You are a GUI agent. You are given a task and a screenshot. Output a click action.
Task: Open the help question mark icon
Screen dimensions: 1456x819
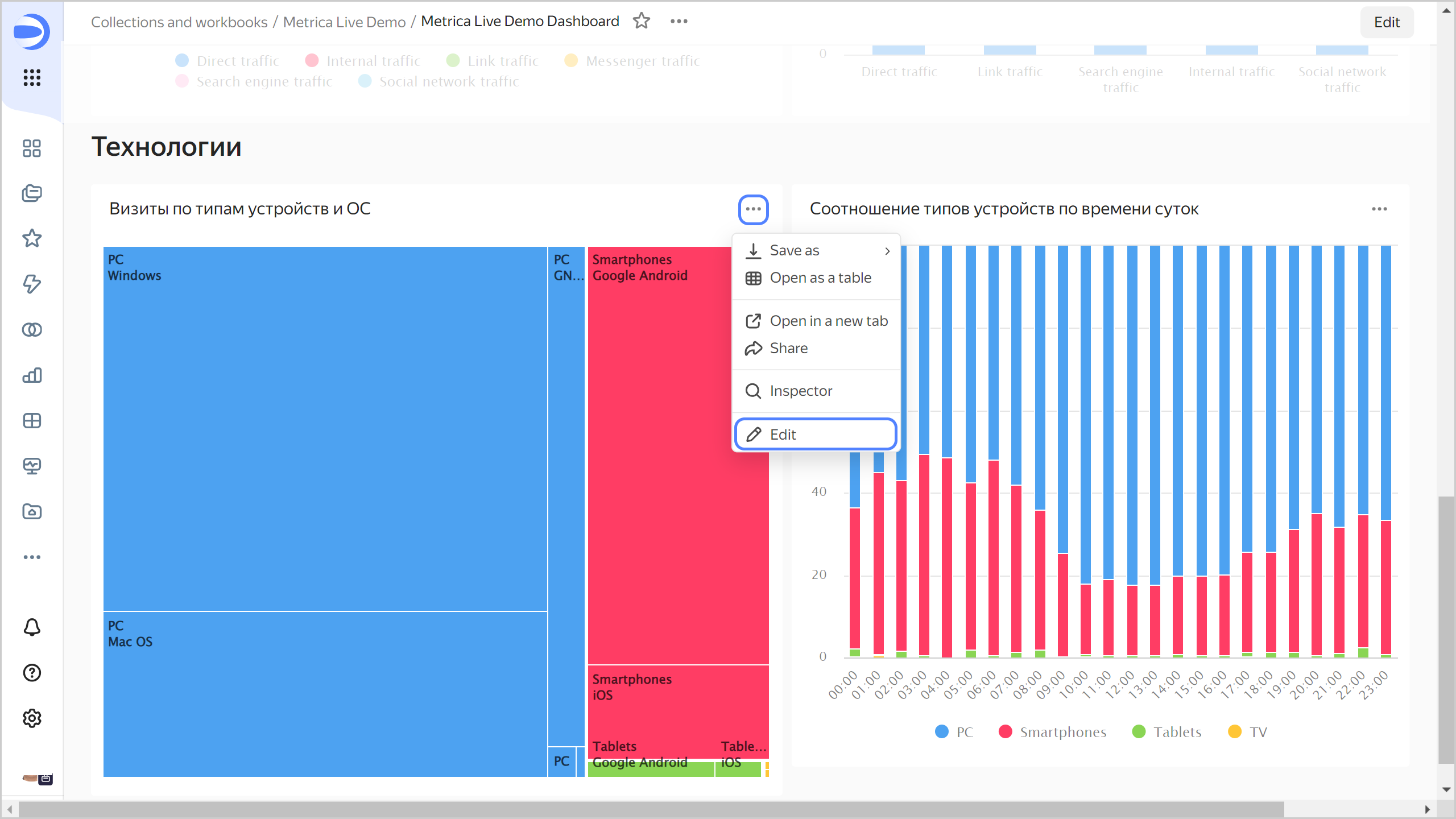click(x=32, y=673)
